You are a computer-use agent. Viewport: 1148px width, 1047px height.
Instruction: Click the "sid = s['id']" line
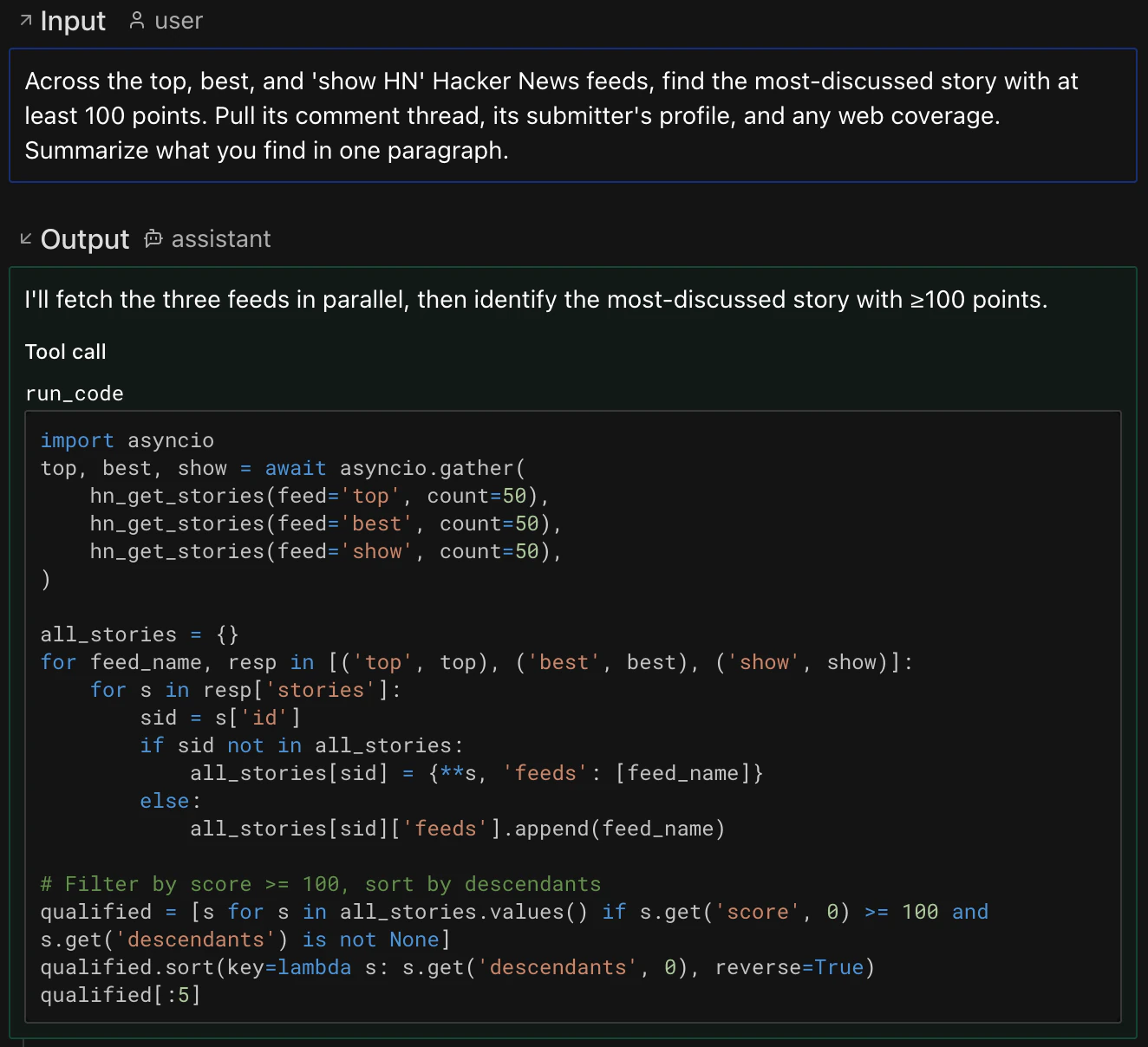point(220,718)
